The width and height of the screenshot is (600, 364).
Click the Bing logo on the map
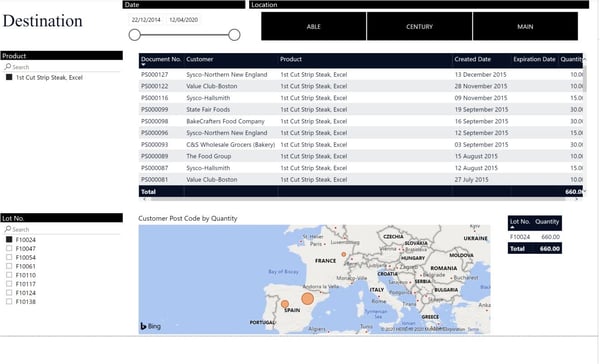151,326
